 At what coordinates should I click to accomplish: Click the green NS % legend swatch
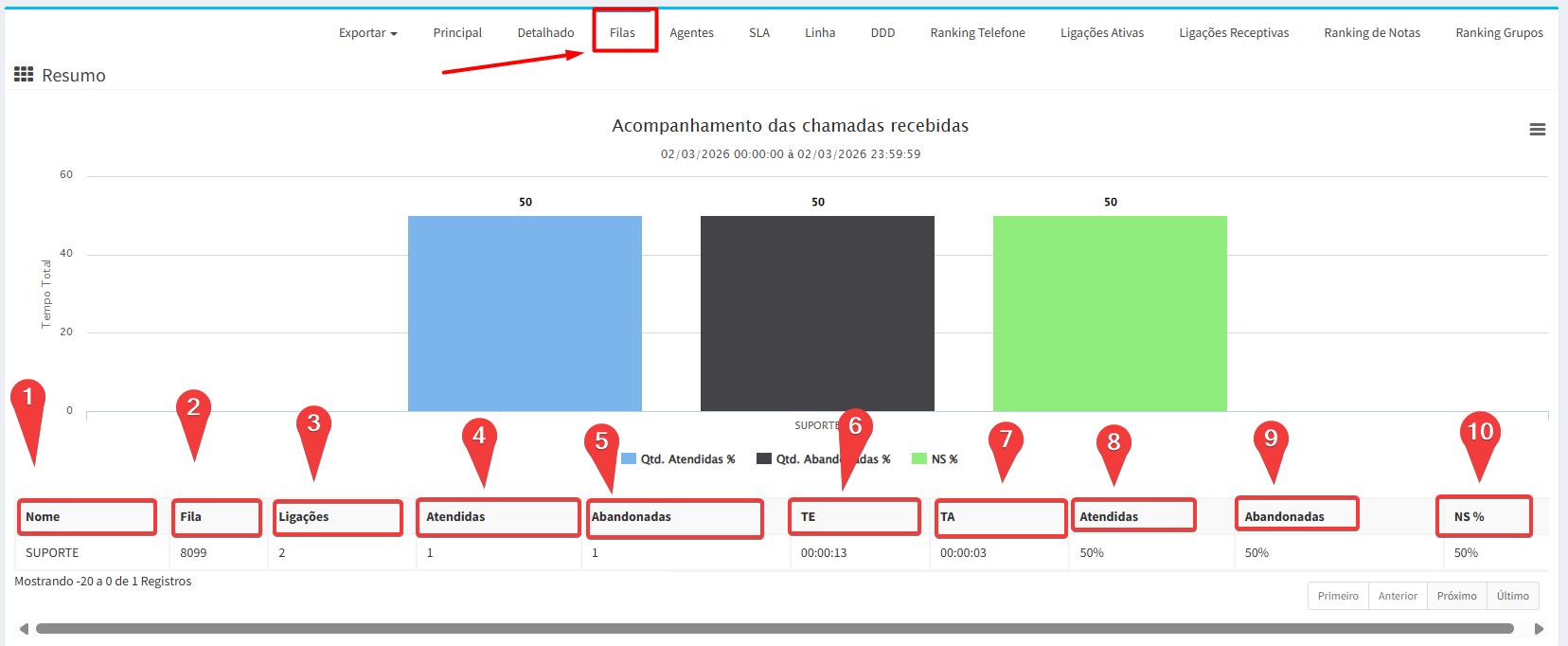[918, 459]
